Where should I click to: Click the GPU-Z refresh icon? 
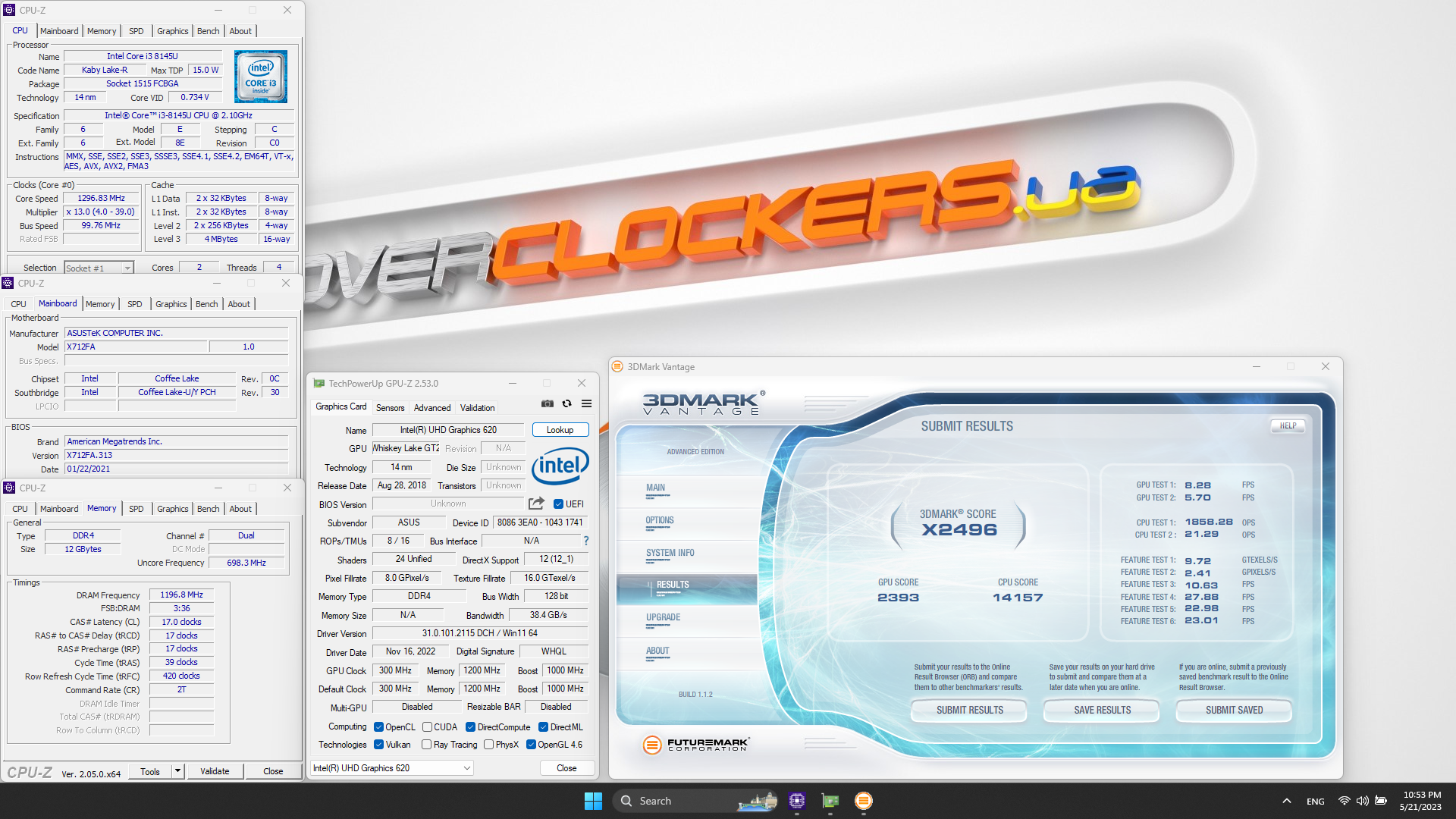(x=566, y=403)
